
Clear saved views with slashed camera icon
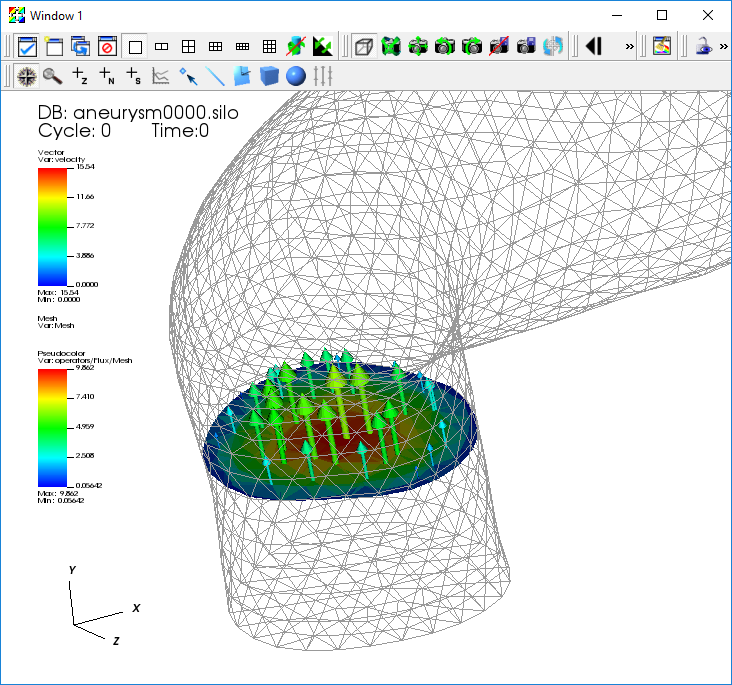click(499, 47)
